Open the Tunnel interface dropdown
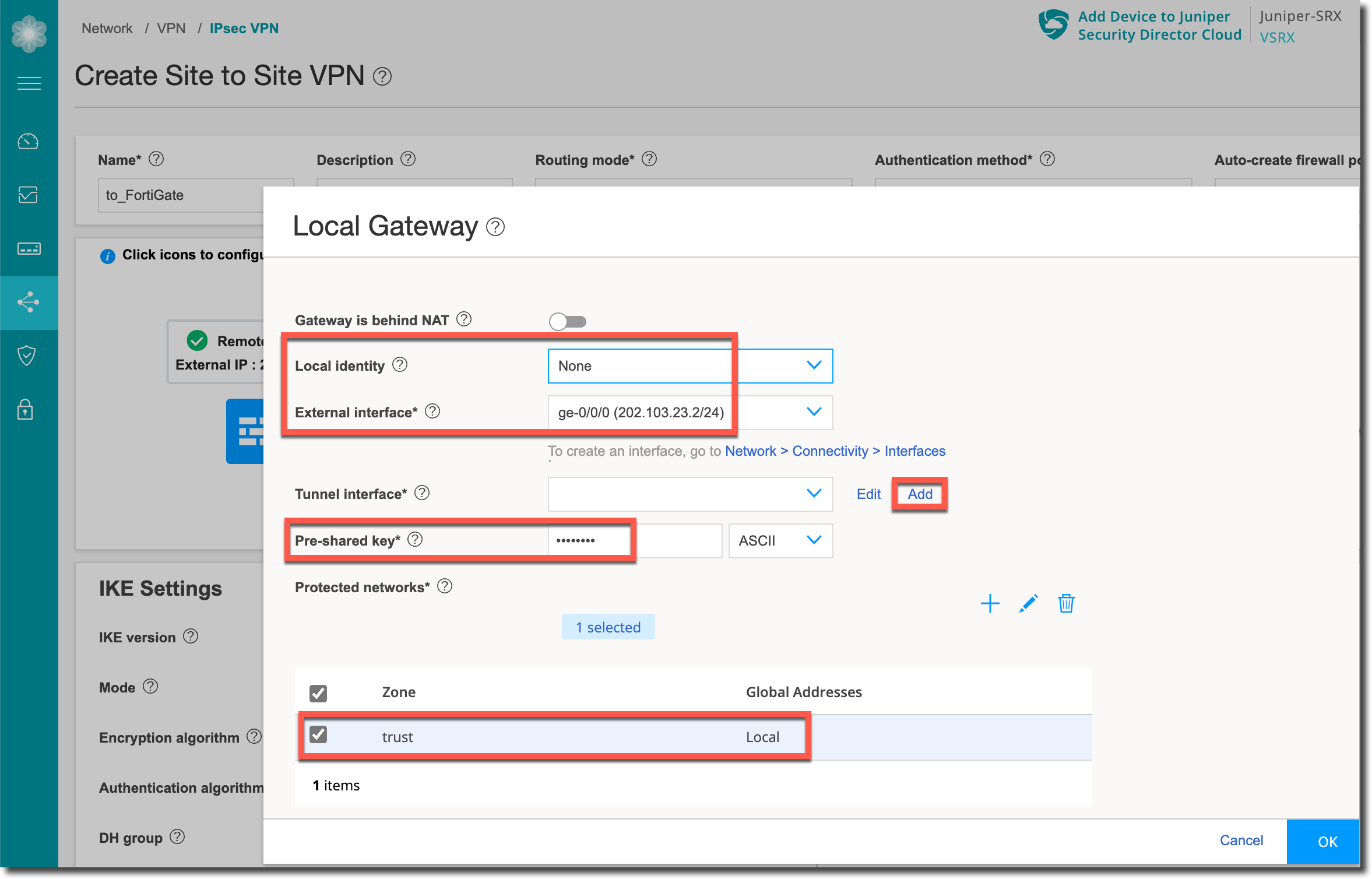This screenshot has width=1372, height=879. tap(690, 494)
